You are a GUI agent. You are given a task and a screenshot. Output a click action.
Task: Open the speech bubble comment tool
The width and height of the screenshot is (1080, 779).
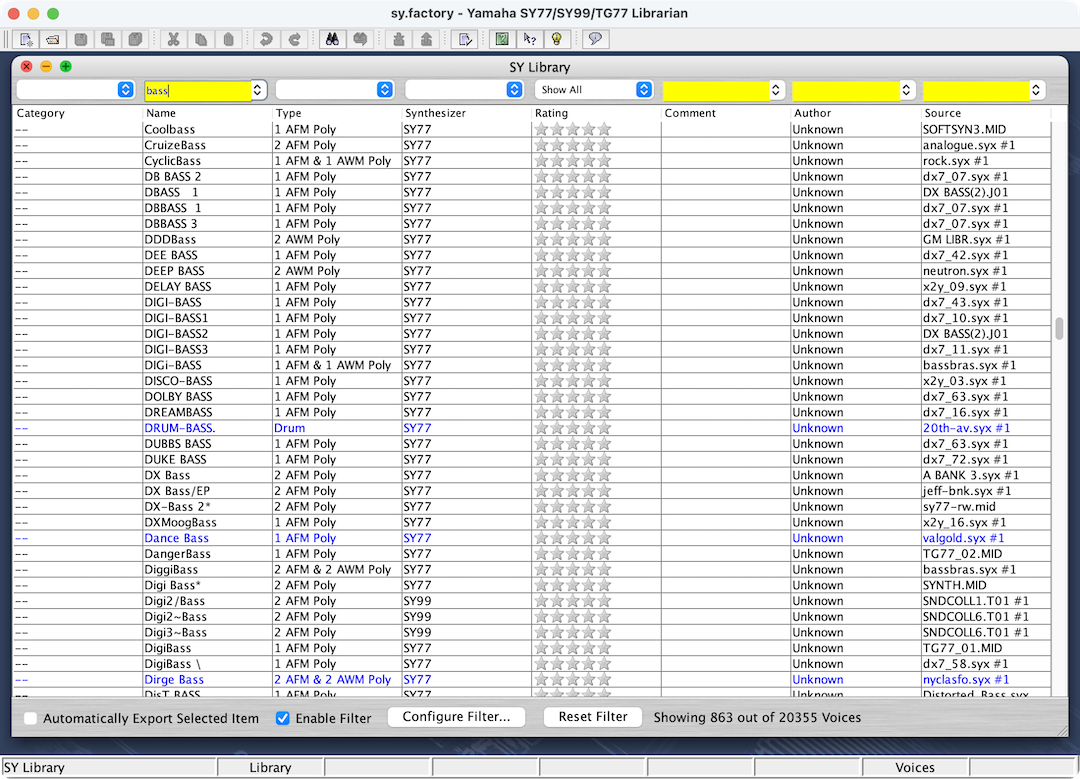click(593, 39)
